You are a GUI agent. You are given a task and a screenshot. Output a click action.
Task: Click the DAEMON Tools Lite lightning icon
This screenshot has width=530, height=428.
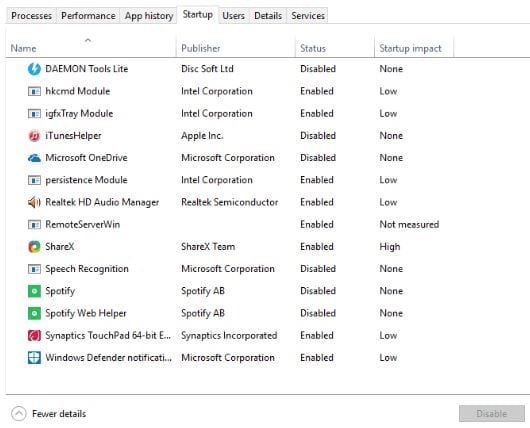click(34, 69)
